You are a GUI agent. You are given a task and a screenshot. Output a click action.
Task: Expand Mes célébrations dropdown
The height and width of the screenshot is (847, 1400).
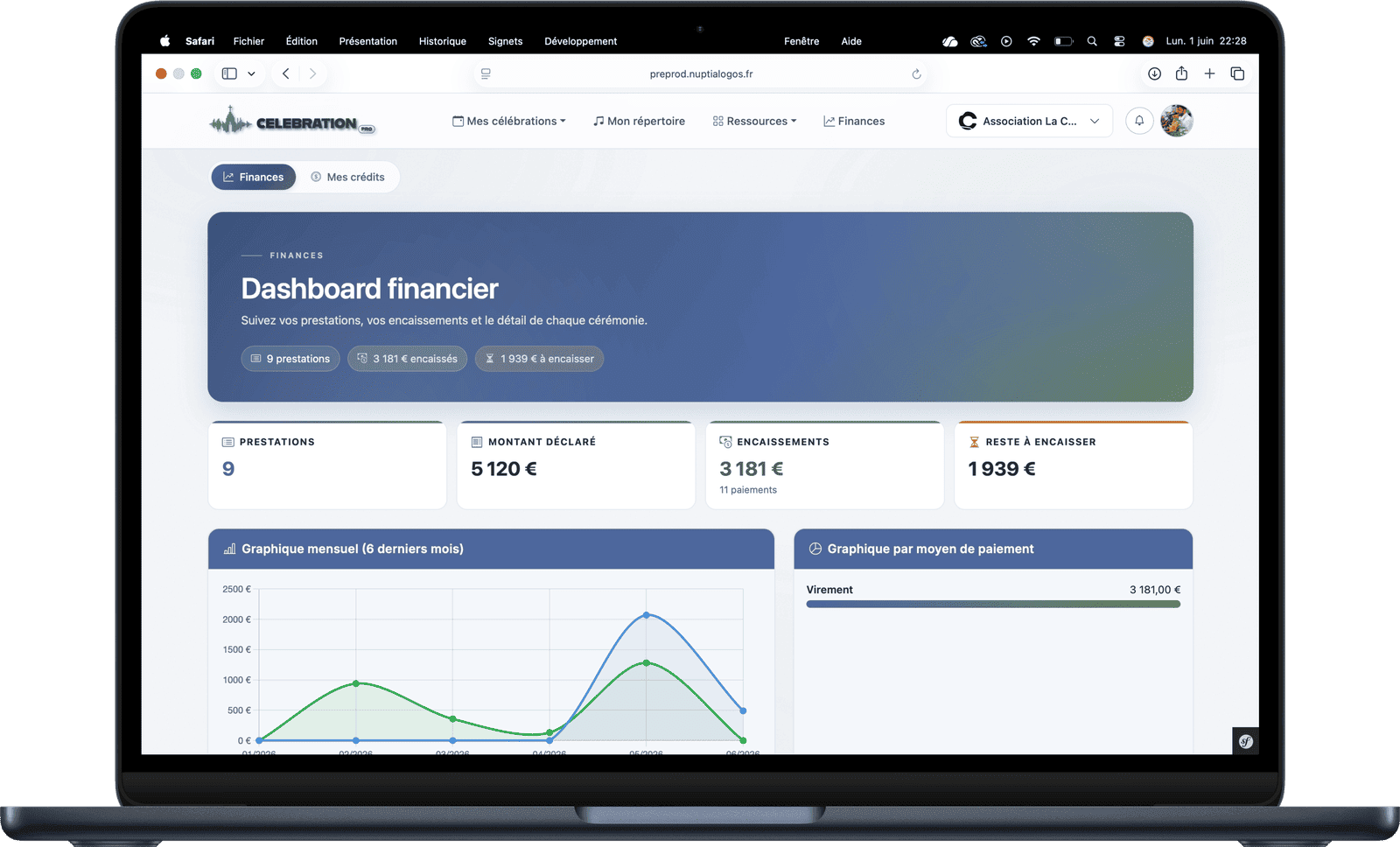tap(509, 121)
